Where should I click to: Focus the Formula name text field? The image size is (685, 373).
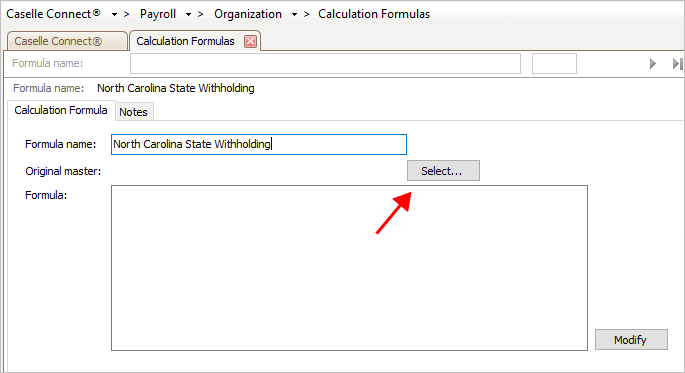click(259, 145)
